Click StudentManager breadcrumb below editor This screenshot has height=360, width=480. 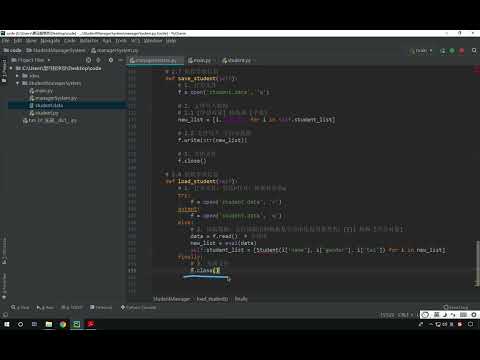pos(172,299)
